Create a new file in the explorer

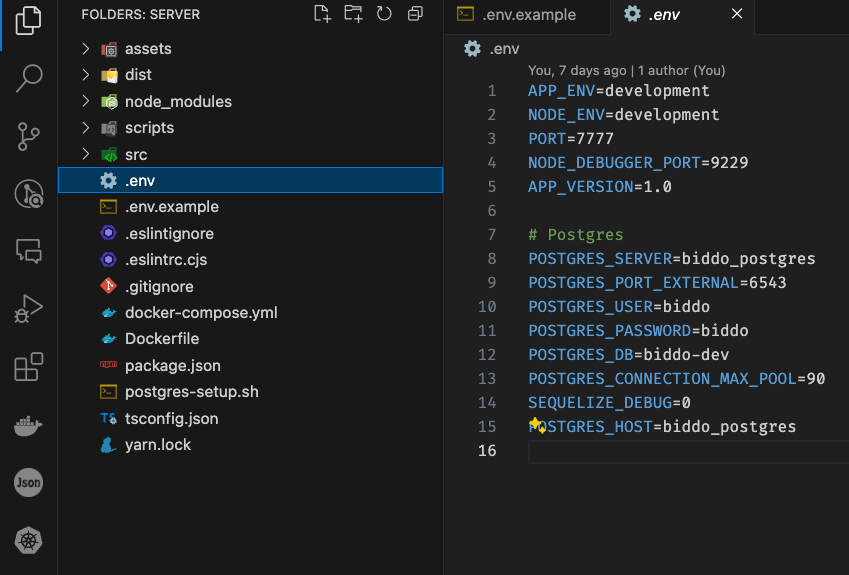[322, 14]
